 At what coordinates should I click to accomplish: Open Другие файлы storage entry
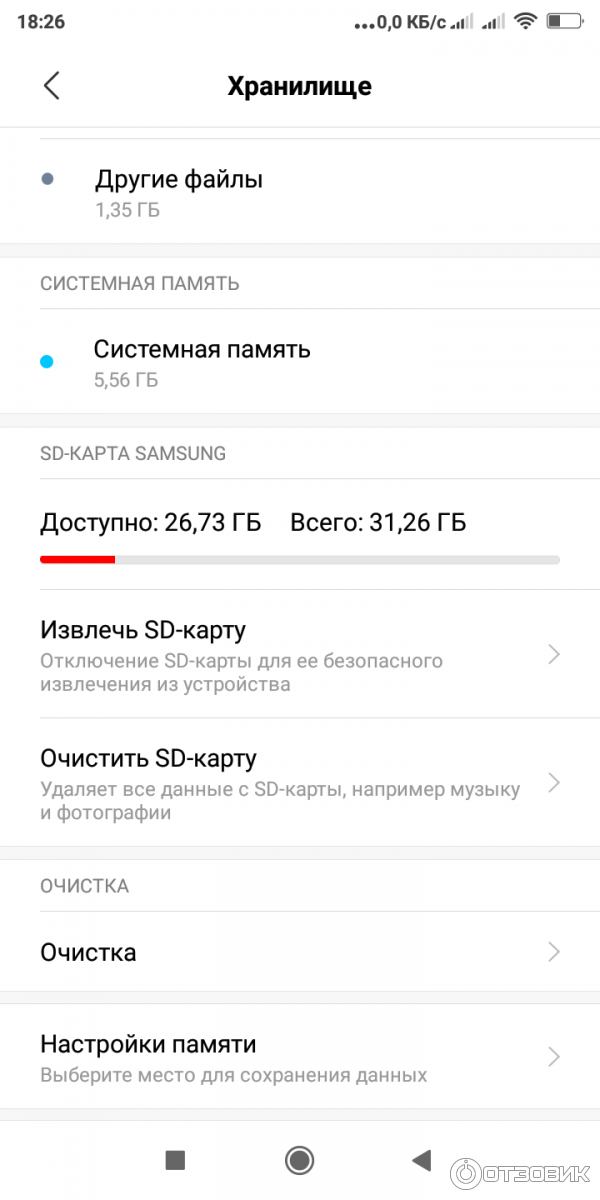click(178, 181)
